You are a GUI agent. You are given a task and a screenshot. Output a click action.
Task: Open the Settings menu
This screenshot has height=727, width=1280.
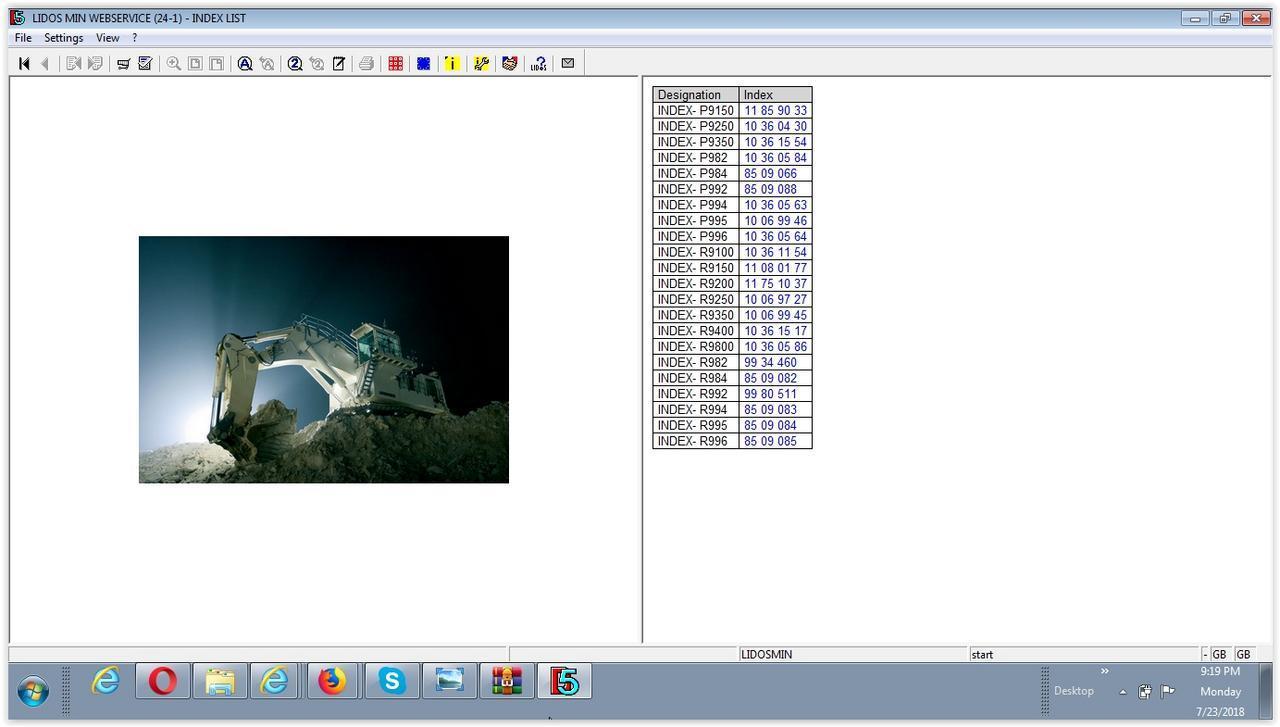click(x=63, y=38)
